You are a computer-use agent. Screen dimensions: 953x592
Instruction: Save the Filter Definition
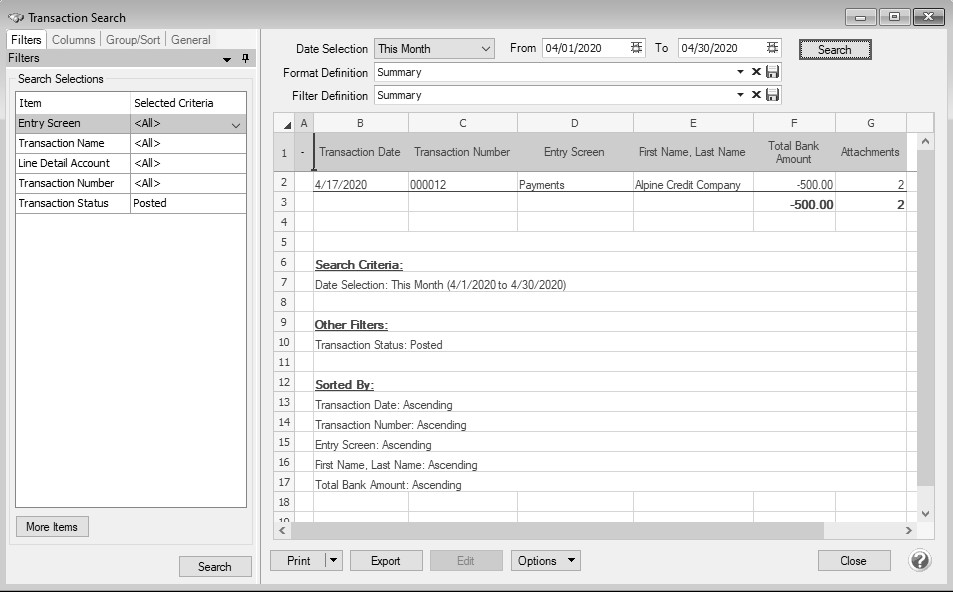click(772, 95)
